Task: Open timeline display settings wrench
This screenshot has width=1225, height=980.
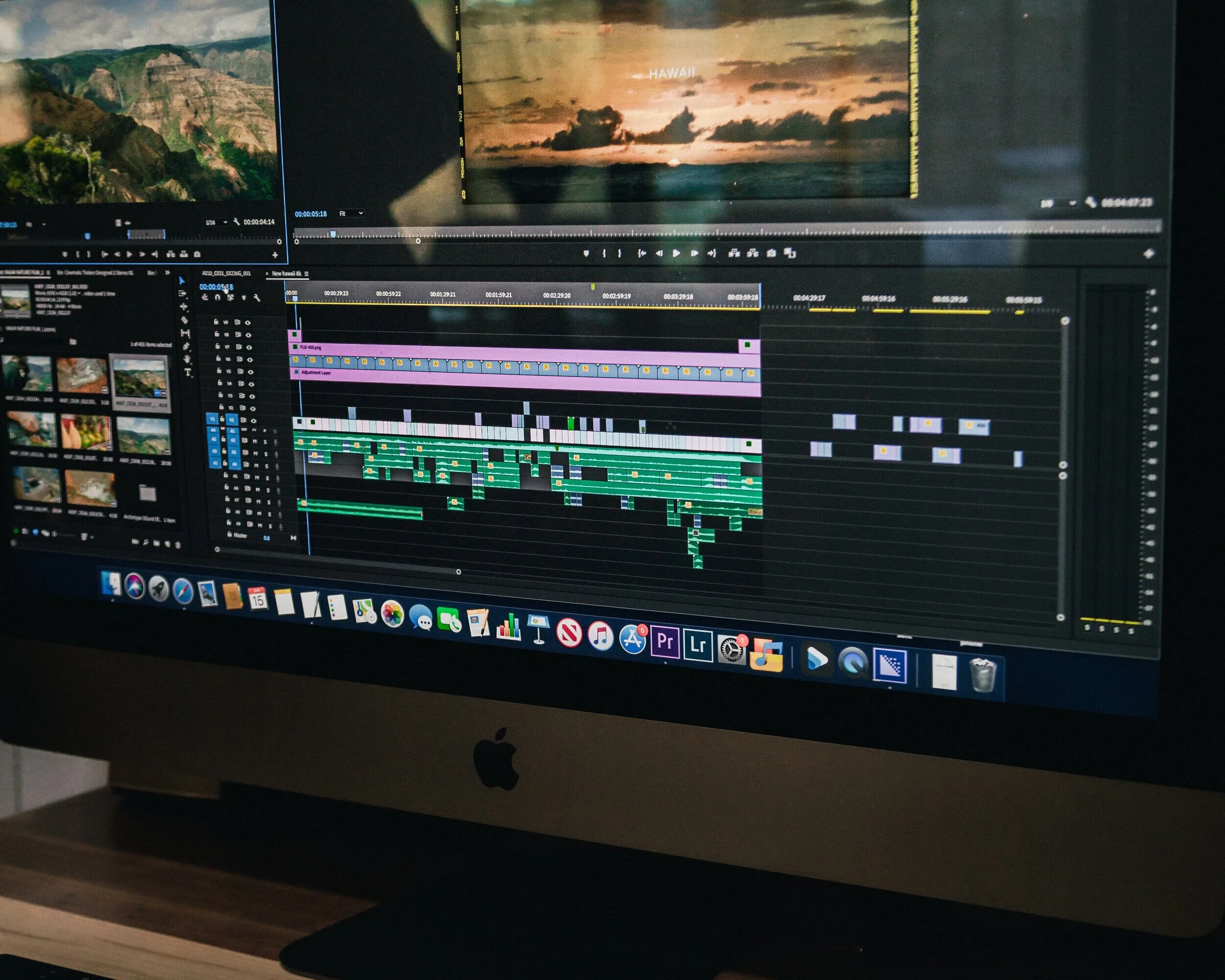Action: (257, 298)
